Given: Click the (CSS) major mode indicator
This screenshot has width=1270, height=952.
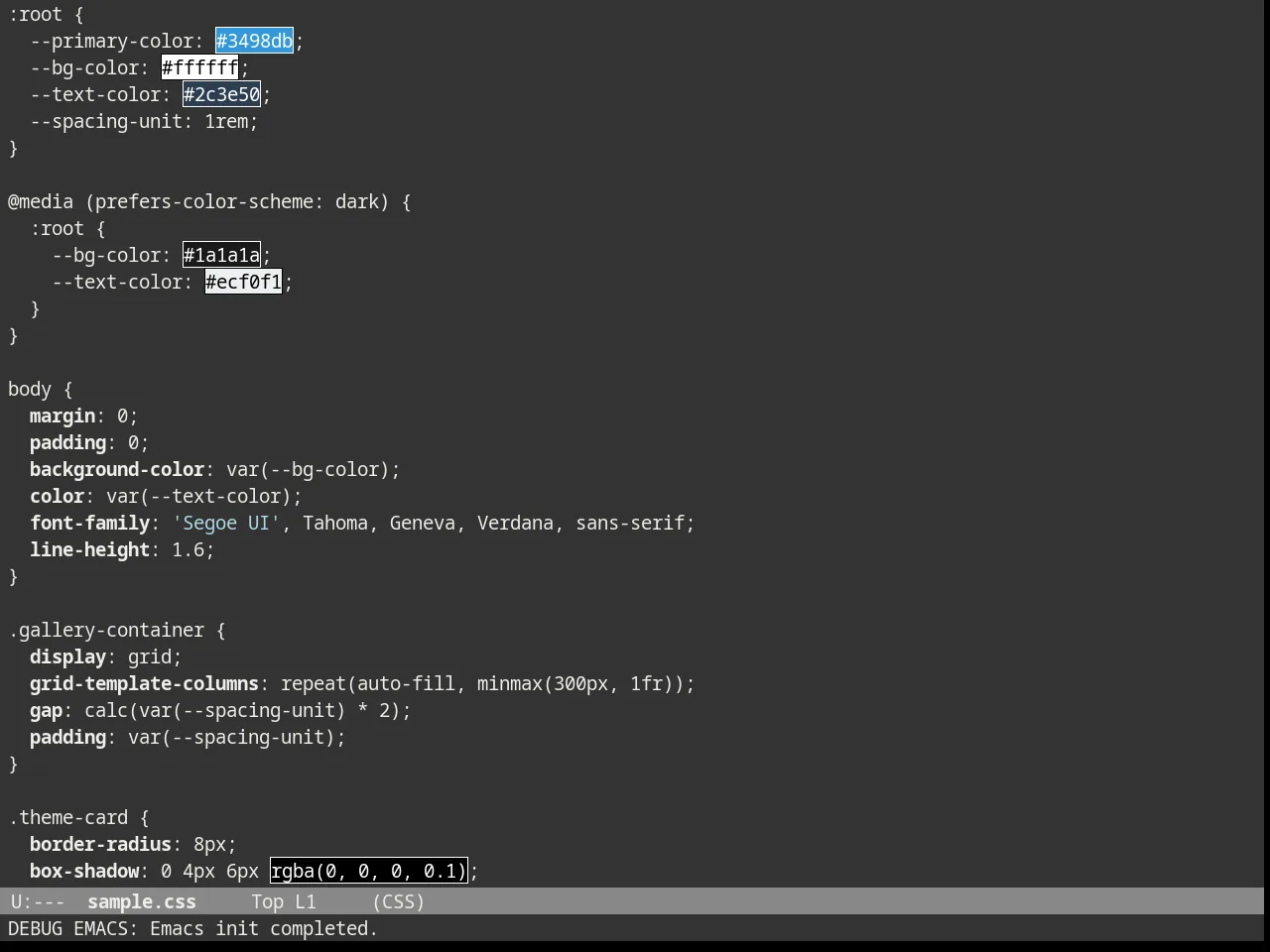Looking at the screenshot, I should point(399,901).
